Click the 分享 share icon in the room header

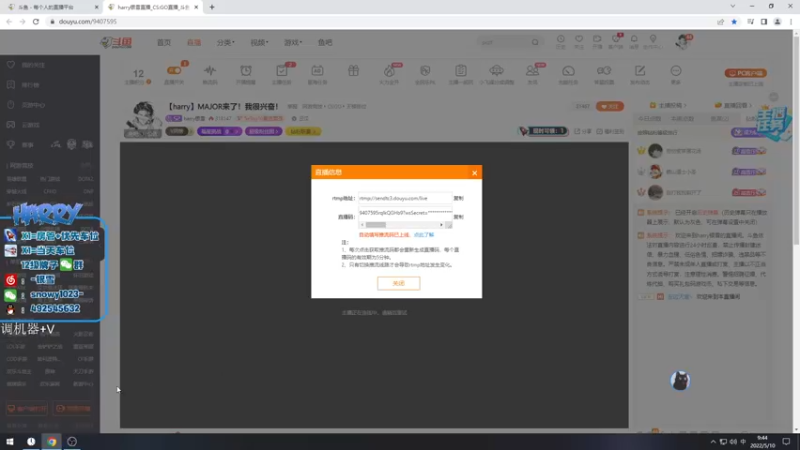point(583,131)
